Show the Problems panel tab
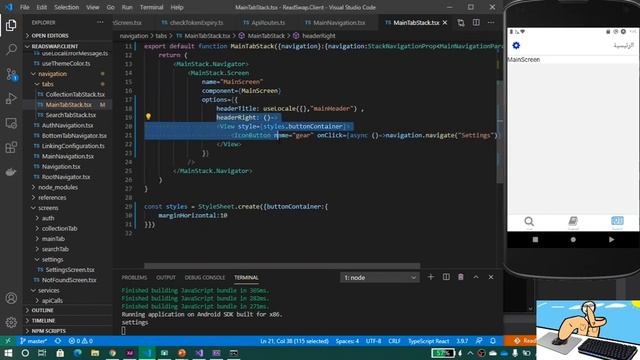 coord(134,278)
